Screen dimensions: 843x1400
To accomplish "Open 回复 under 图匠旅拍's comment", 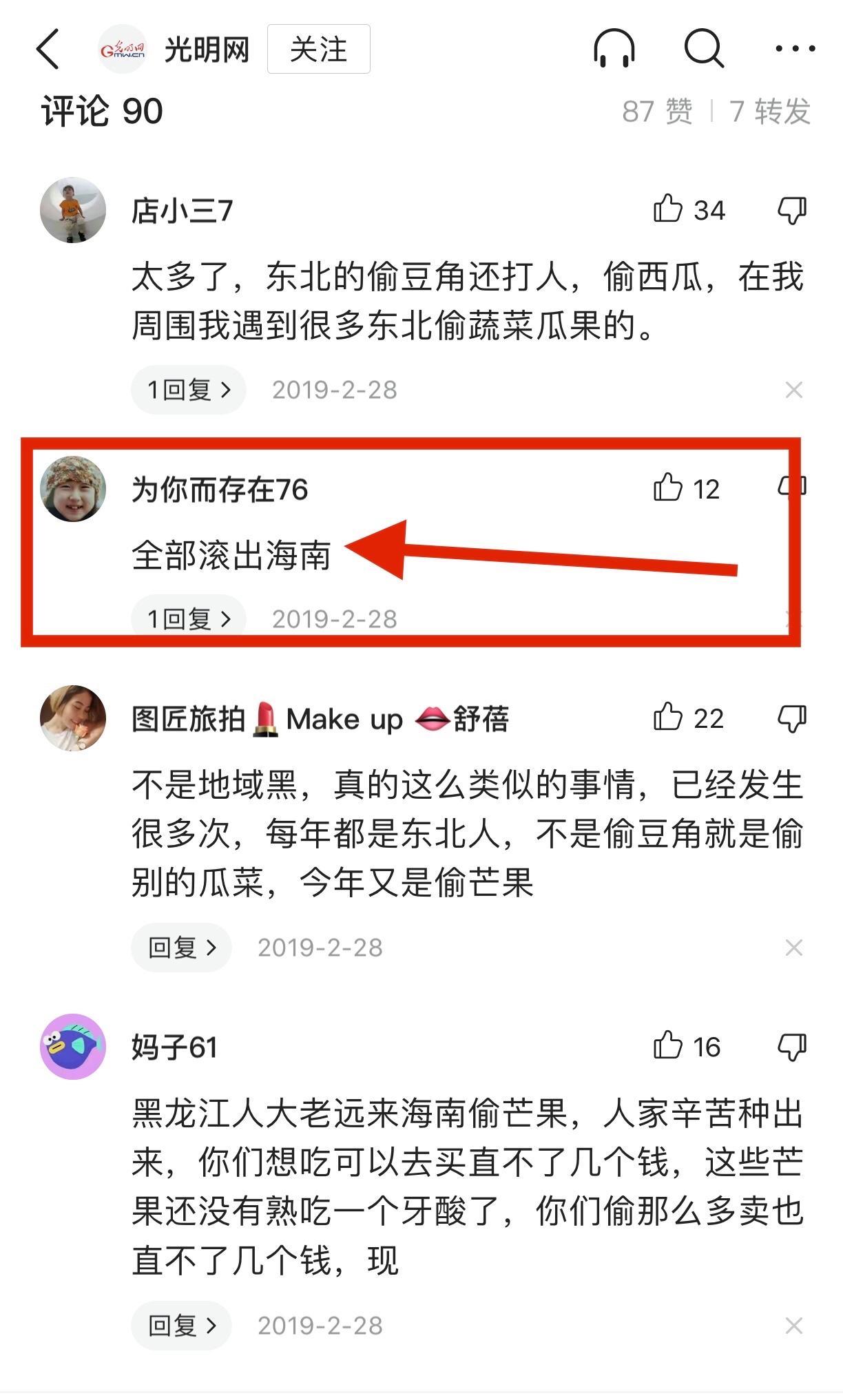I will point(182,948).
